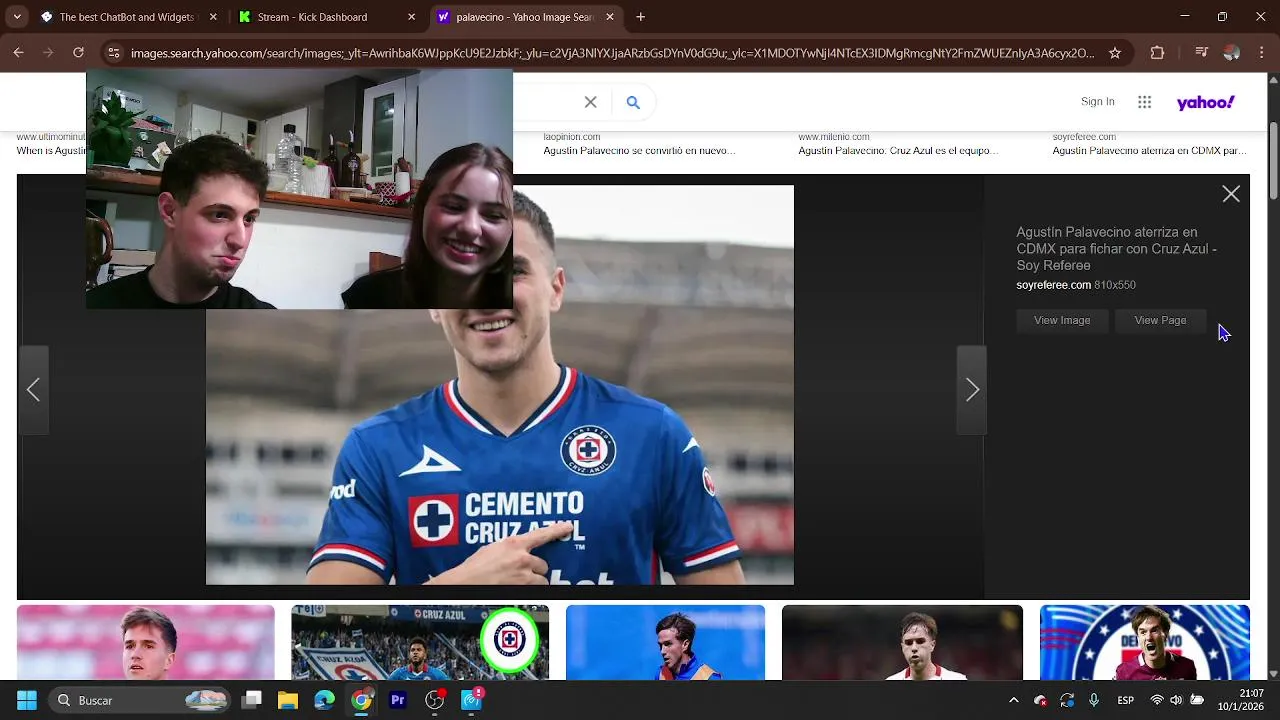Go back to previous page

coord(19,53)
